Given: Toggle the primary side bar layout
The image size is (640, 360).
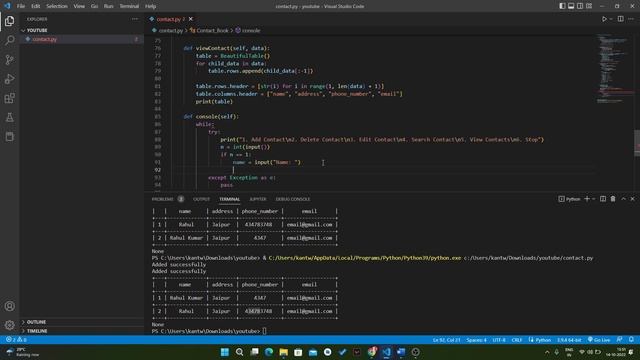Looking at the screenshot, I should (x=562, y=6).
